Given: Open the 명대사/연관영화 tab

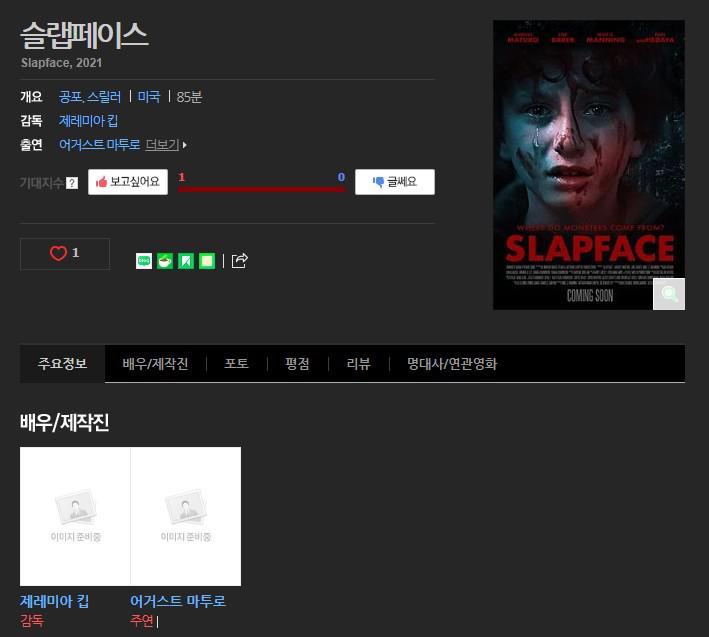Looking at the screenshot, I should (x=452, y=364).
